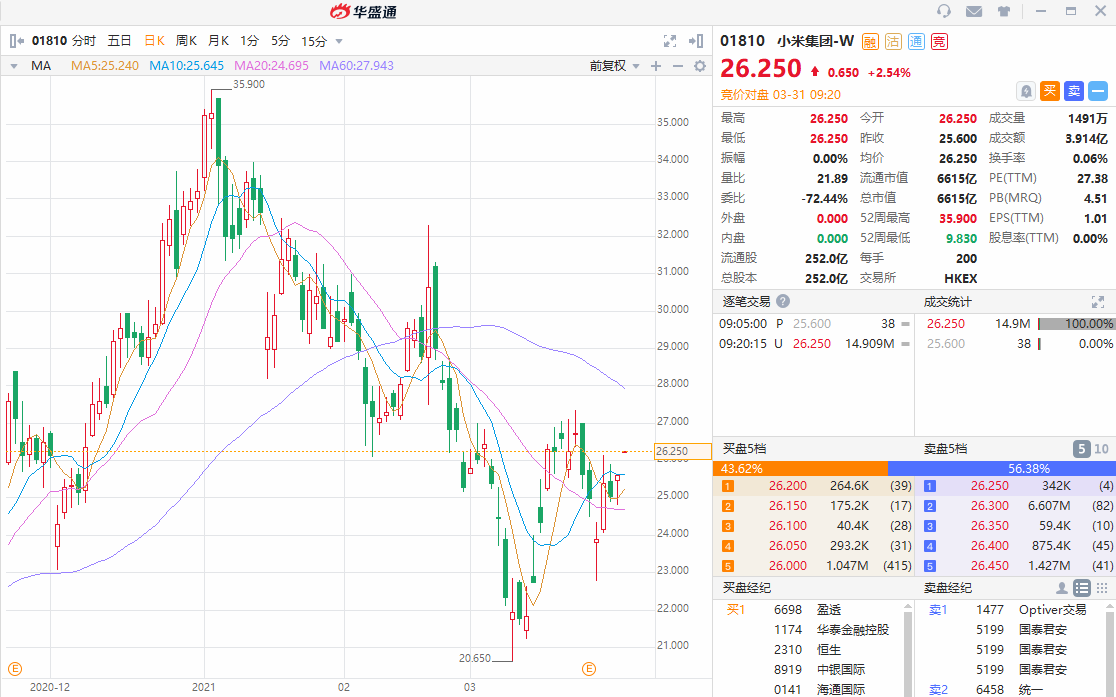Image resolution: width=1116 pixels, height=697 pixels.
Task: Click the 融 margin badge
Action: coord(870,41)
